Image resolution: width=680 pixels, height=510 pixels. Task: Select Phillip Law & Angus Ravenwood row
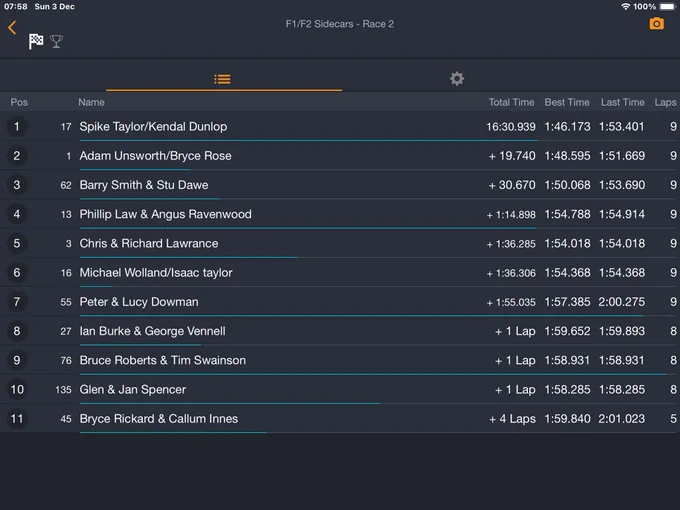click(x=340, y=214)
